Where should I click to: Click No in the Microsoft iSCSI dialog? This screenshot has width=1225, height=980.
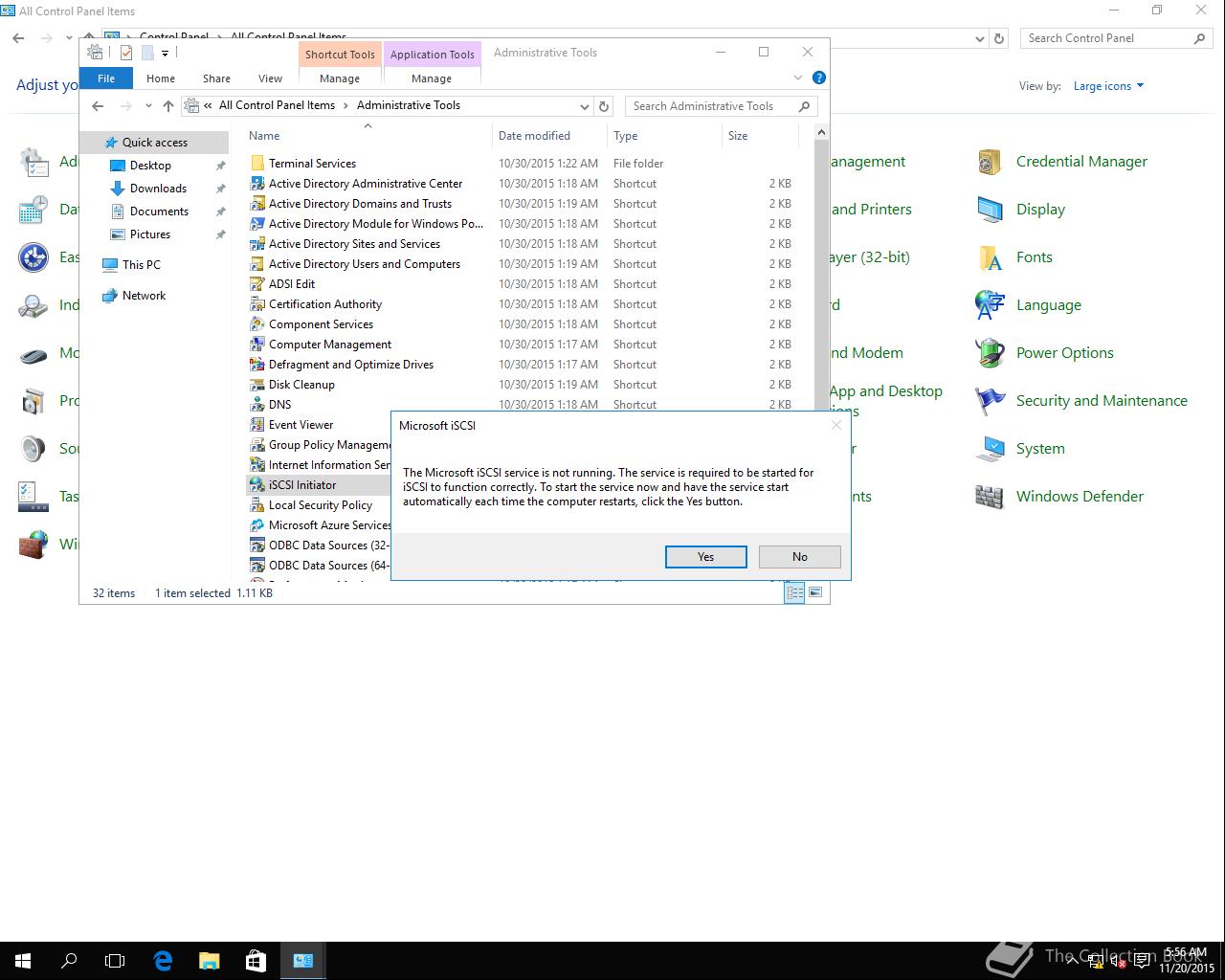(799, 557)
